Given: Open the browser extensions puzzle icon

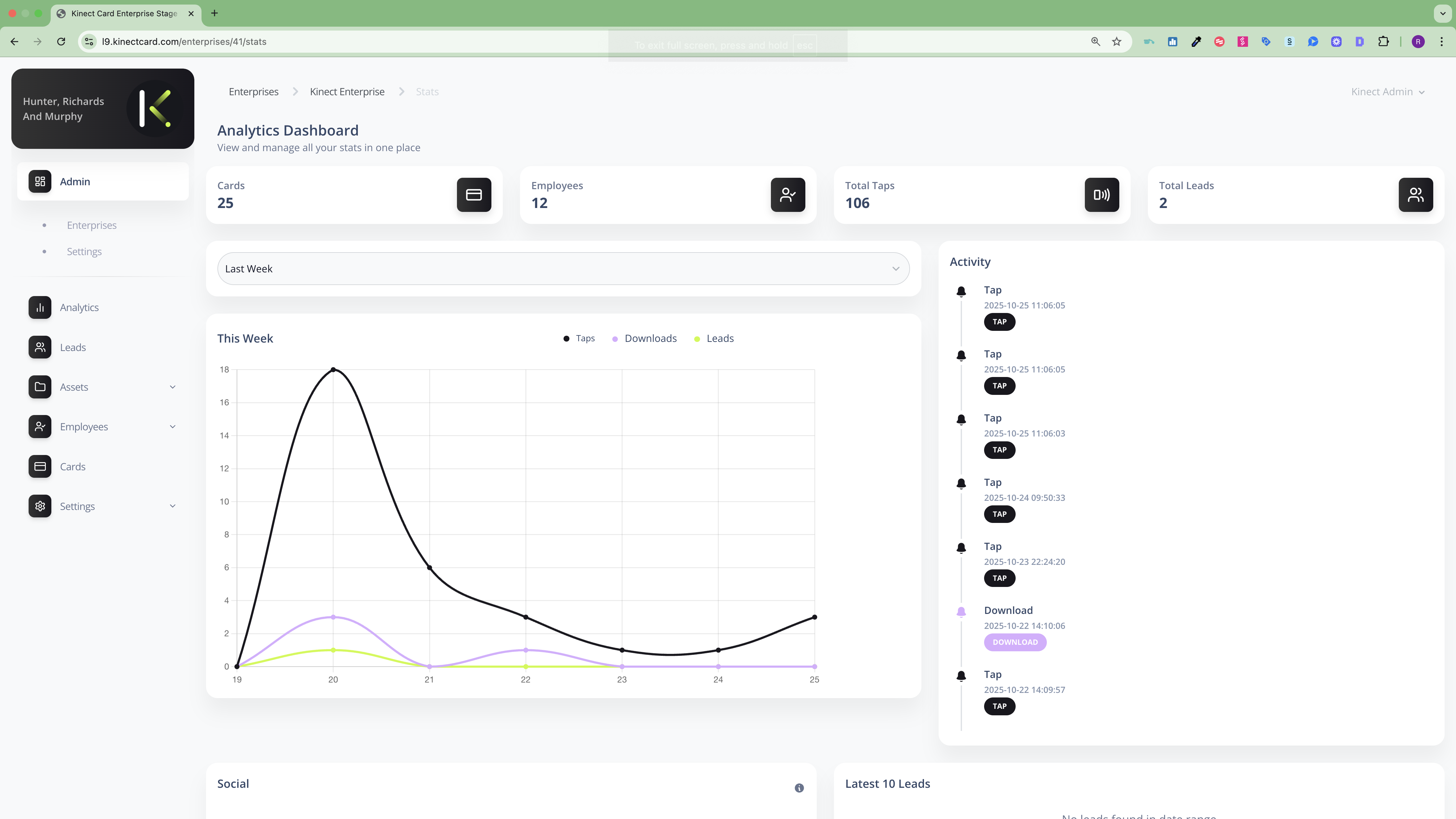Looking at the screenshot, I should 1383,42.
